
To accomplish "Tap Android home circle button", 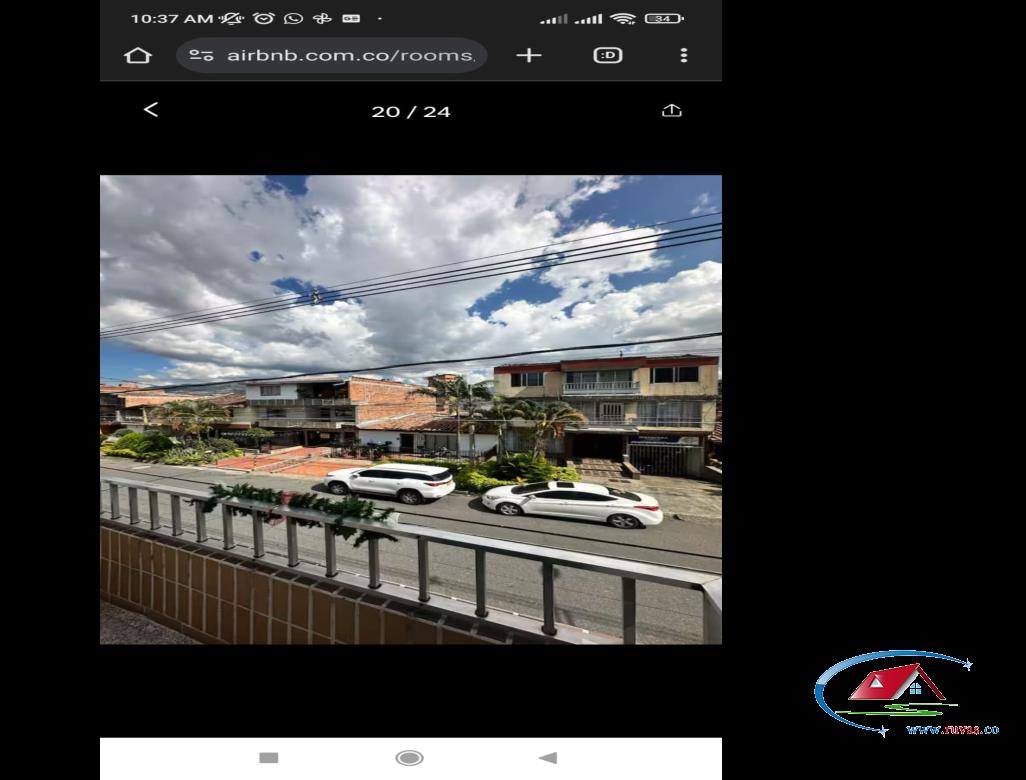I will click(410, 758).
